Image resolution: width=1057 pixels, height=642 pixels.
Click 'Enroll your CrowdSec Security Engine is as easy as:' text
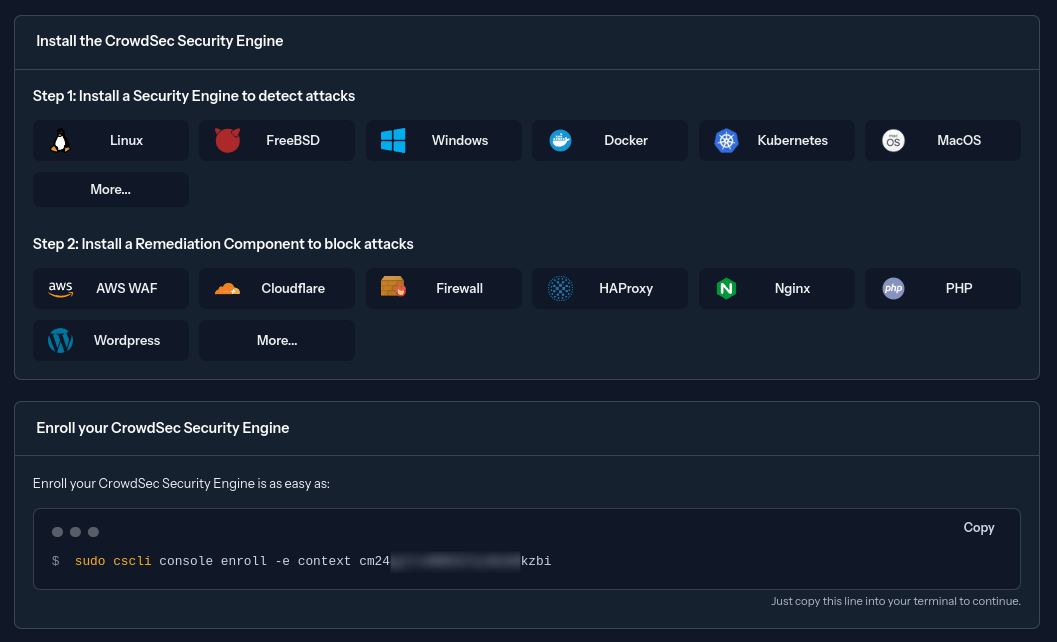[181, 484]
